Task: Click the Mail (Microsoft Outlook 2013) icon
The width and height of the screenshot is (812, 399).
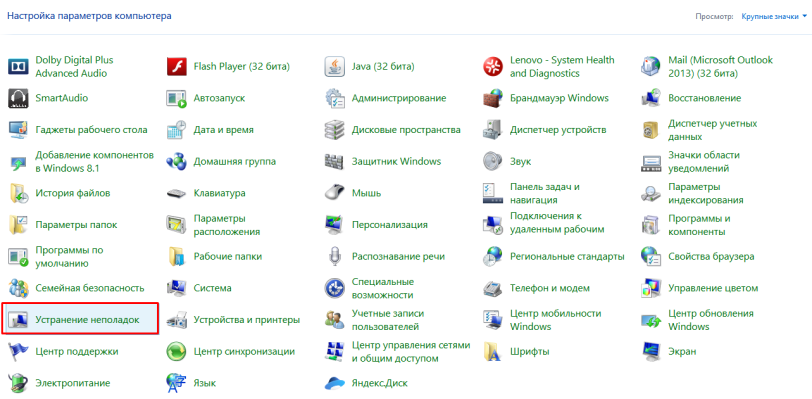Action: tap(651, 66)
